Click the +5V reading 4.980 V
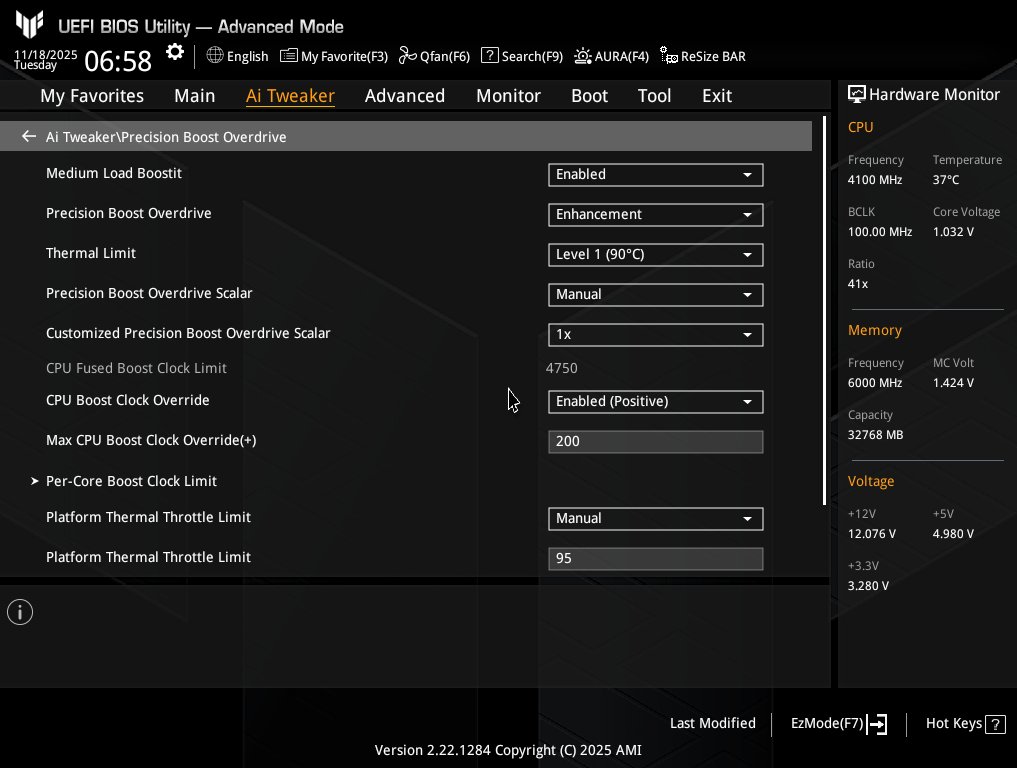Viewport: 1017px width, 768px height. coord(953,534)
